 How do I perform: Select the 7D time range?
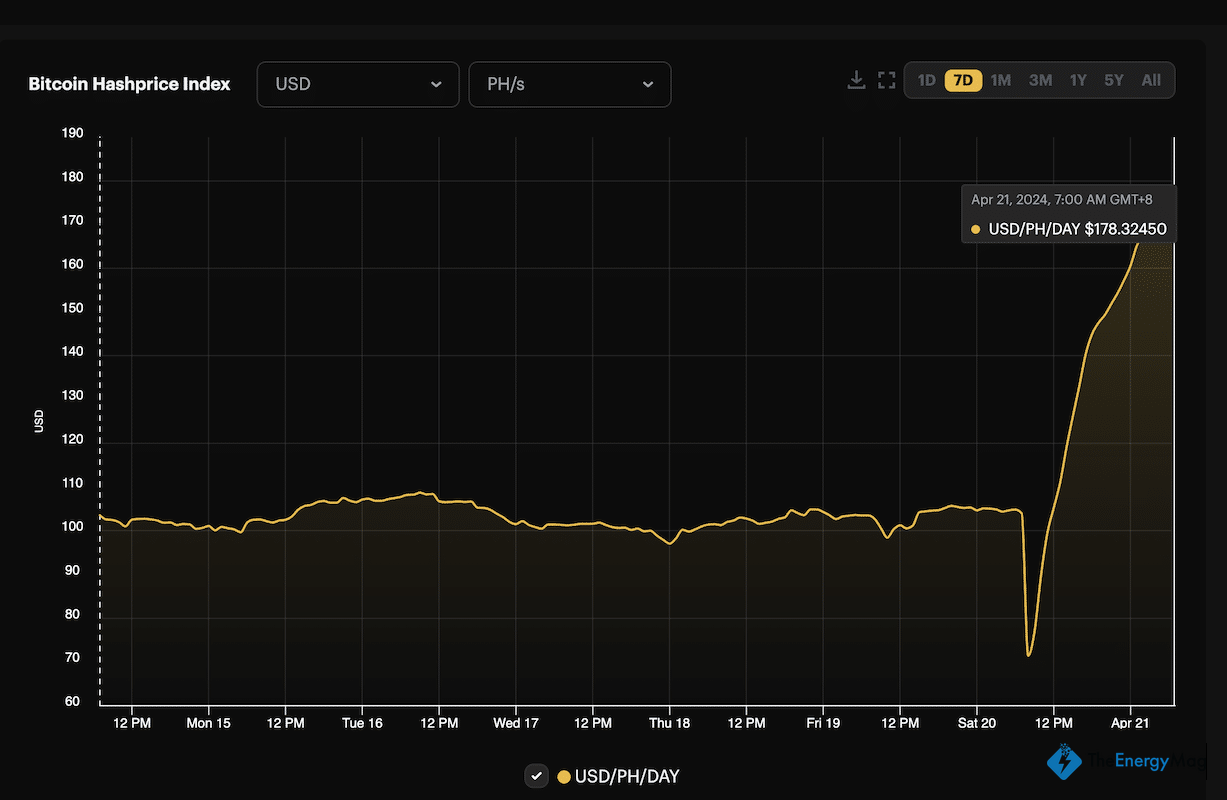click(x=963, y=80)
